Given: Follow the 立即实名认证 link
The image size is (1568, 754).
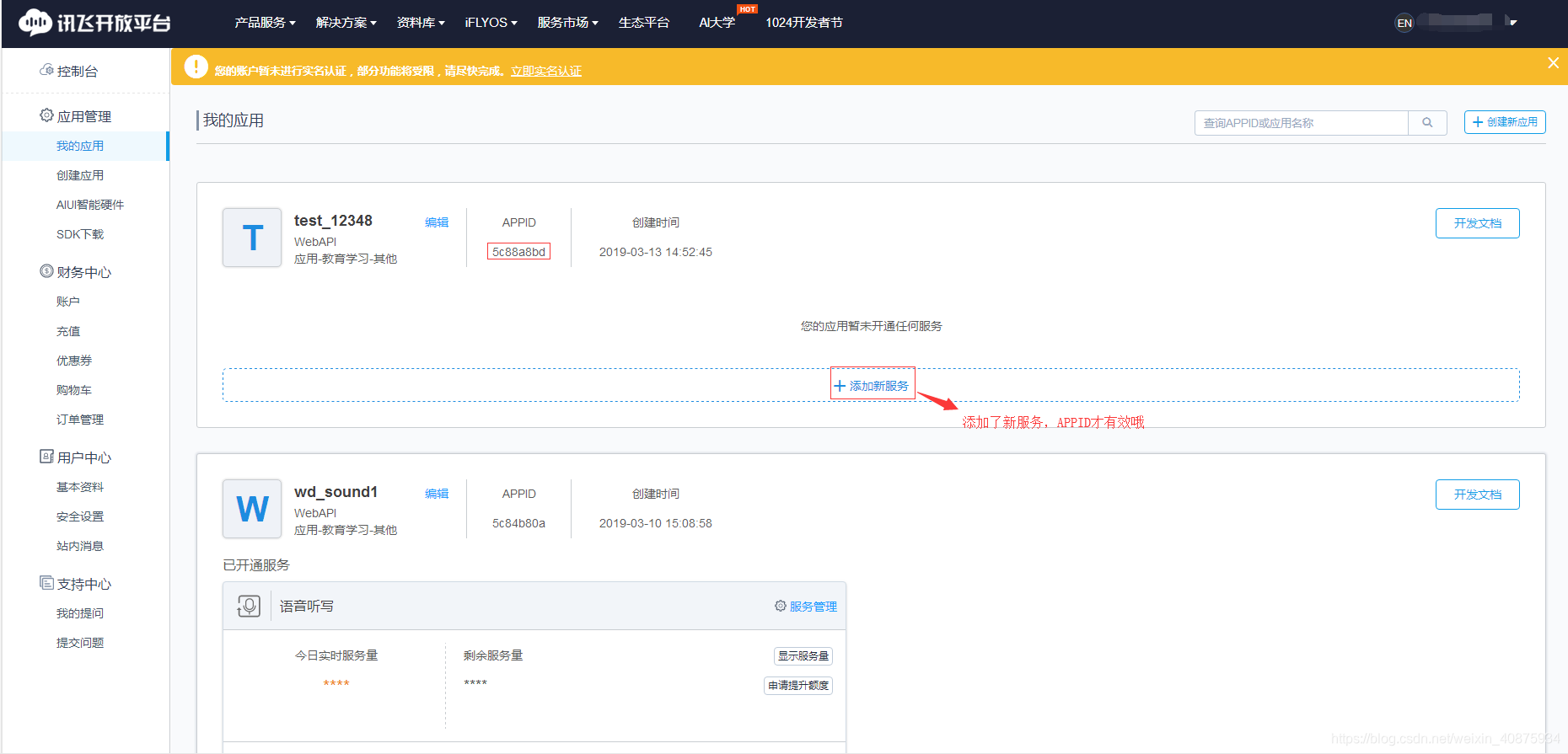Looking at the screenshot, I should click(546, 71).
